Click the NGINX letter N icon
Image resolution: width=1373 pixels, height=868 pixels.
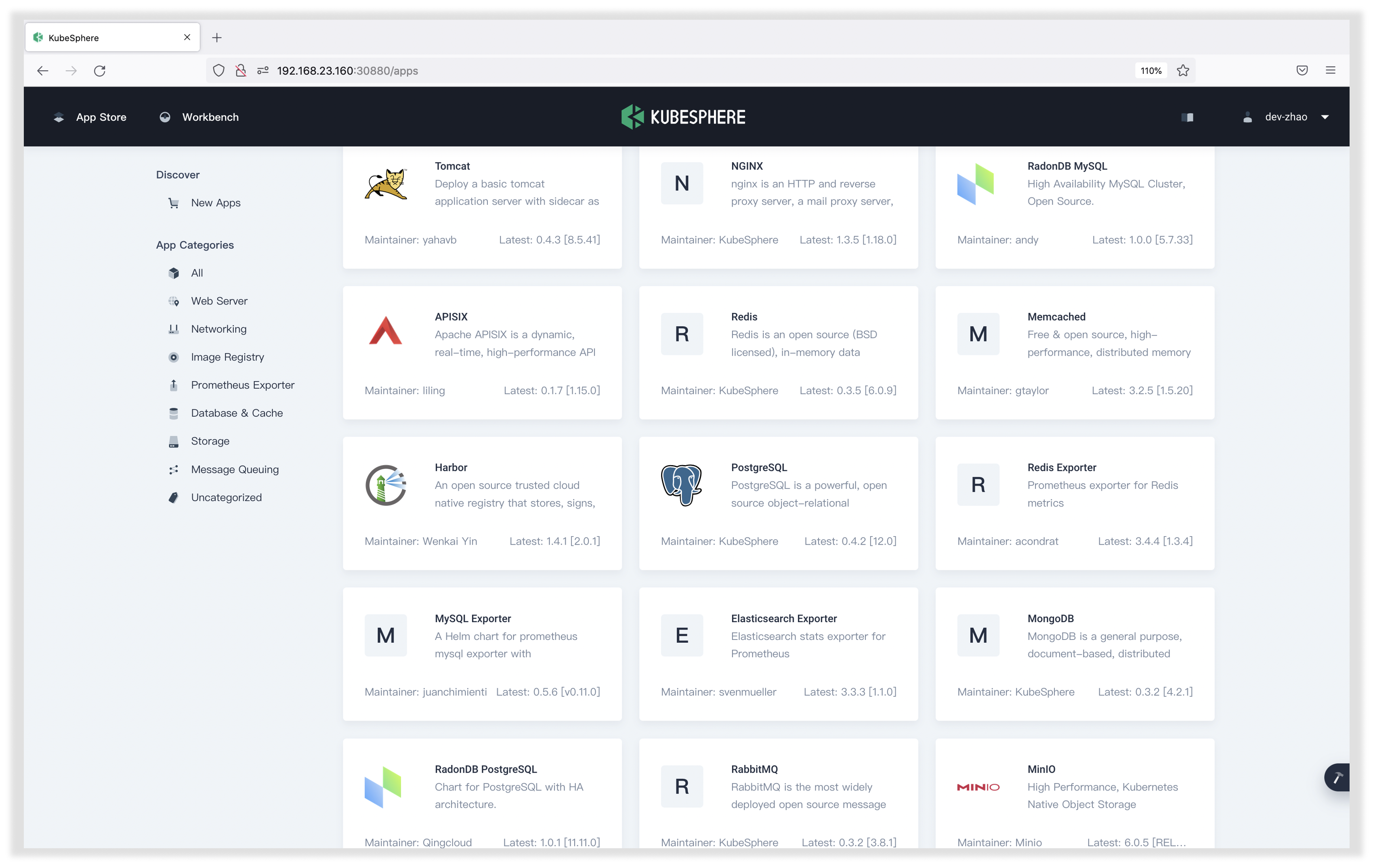tap(681, 184)
